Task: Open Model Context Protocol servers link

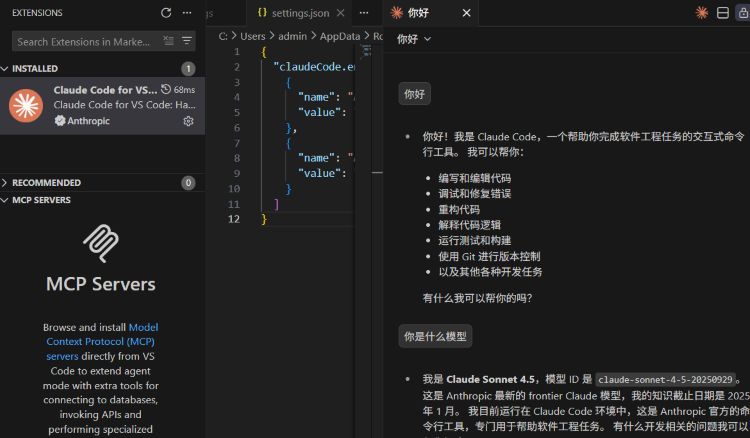Action: pos(101,341)
